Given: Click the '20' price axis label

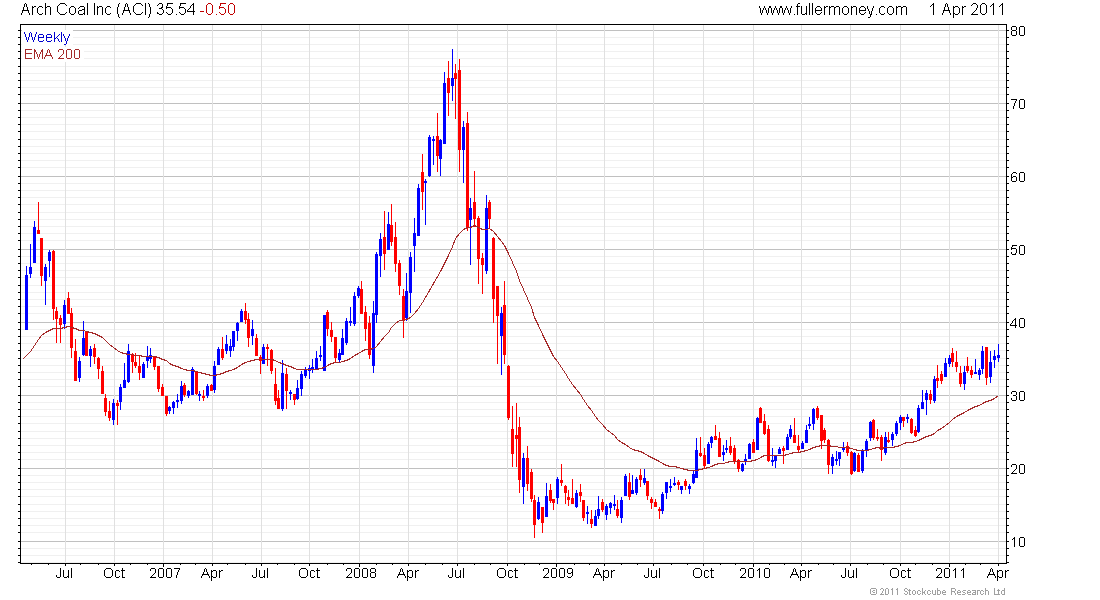Looking at the screenshot, I should [x=1017, y=469].
